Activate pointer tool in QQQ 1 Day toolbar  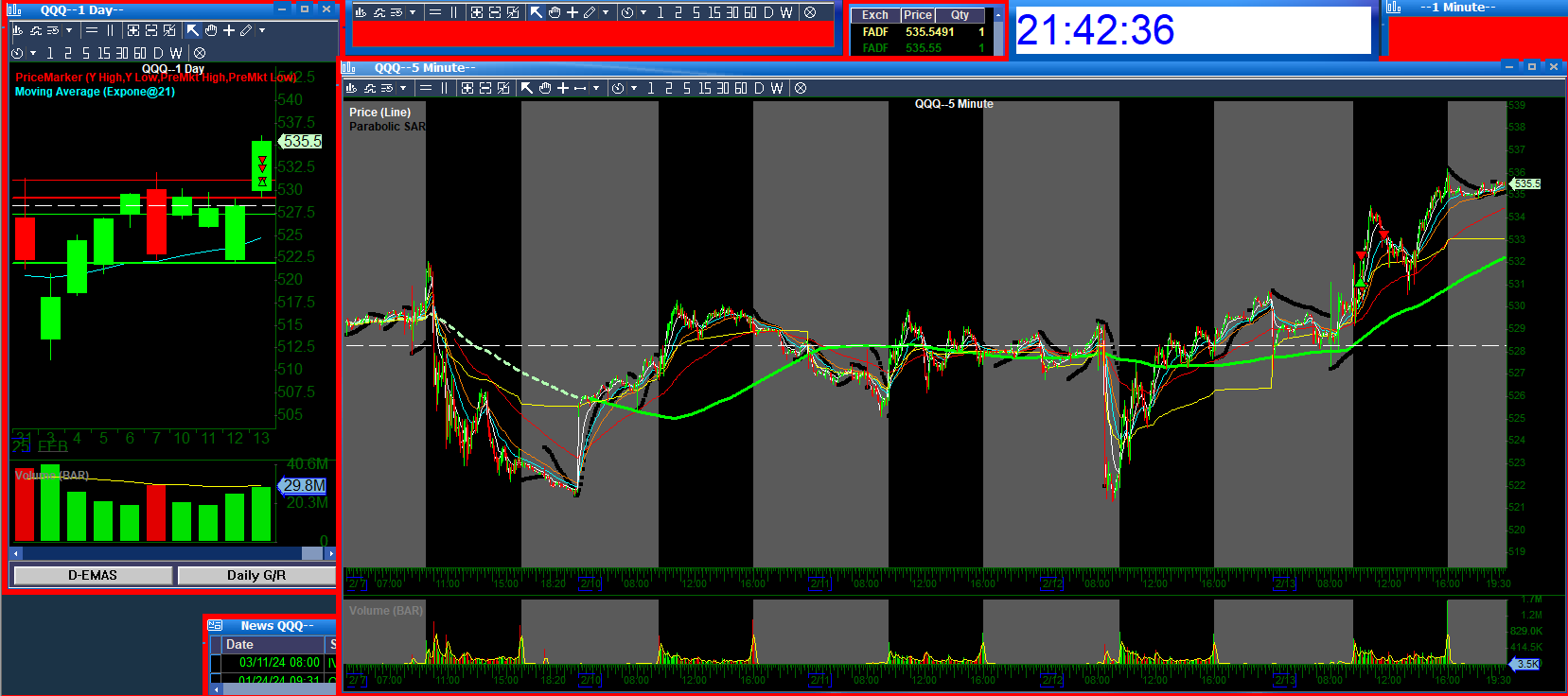pos(193,30)
